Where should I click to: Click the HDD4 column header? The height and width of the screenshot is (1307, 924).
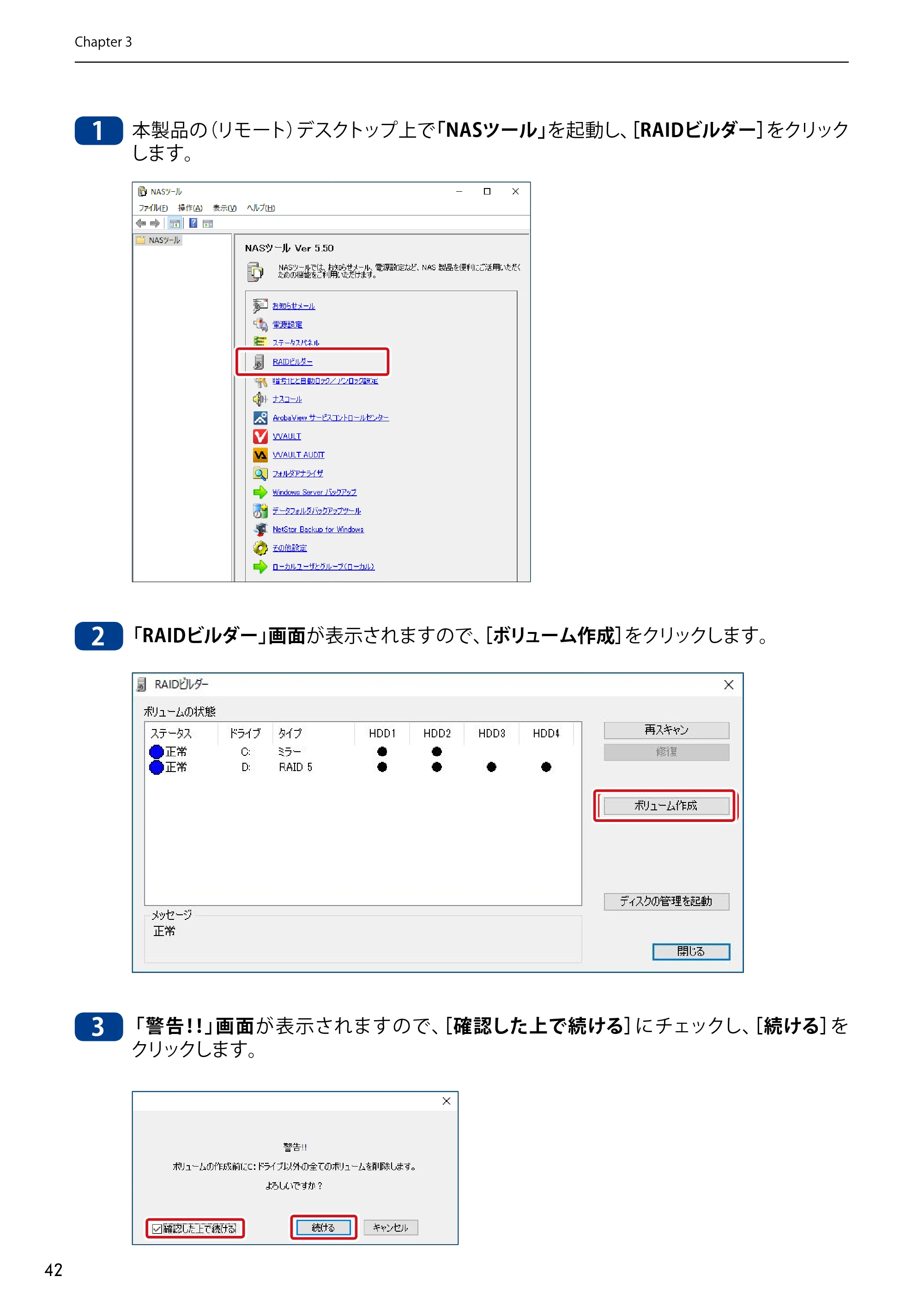tap(546, 733)
